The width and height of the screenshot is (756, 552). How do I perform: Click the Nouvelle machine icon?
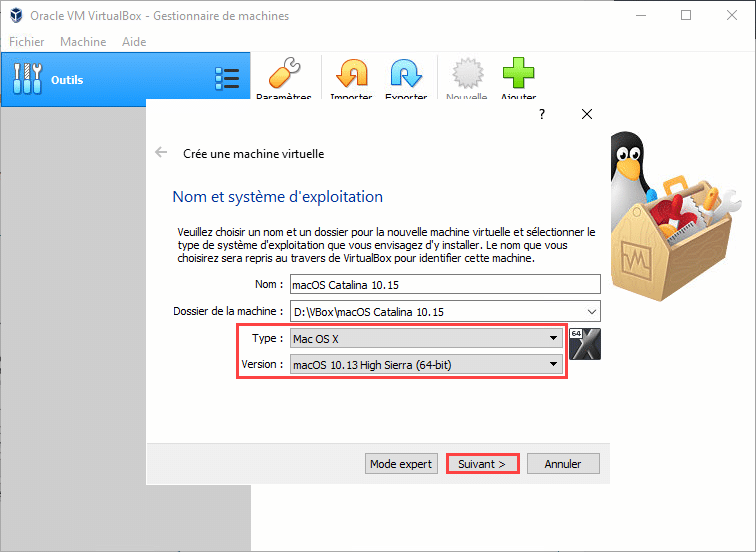467,73
